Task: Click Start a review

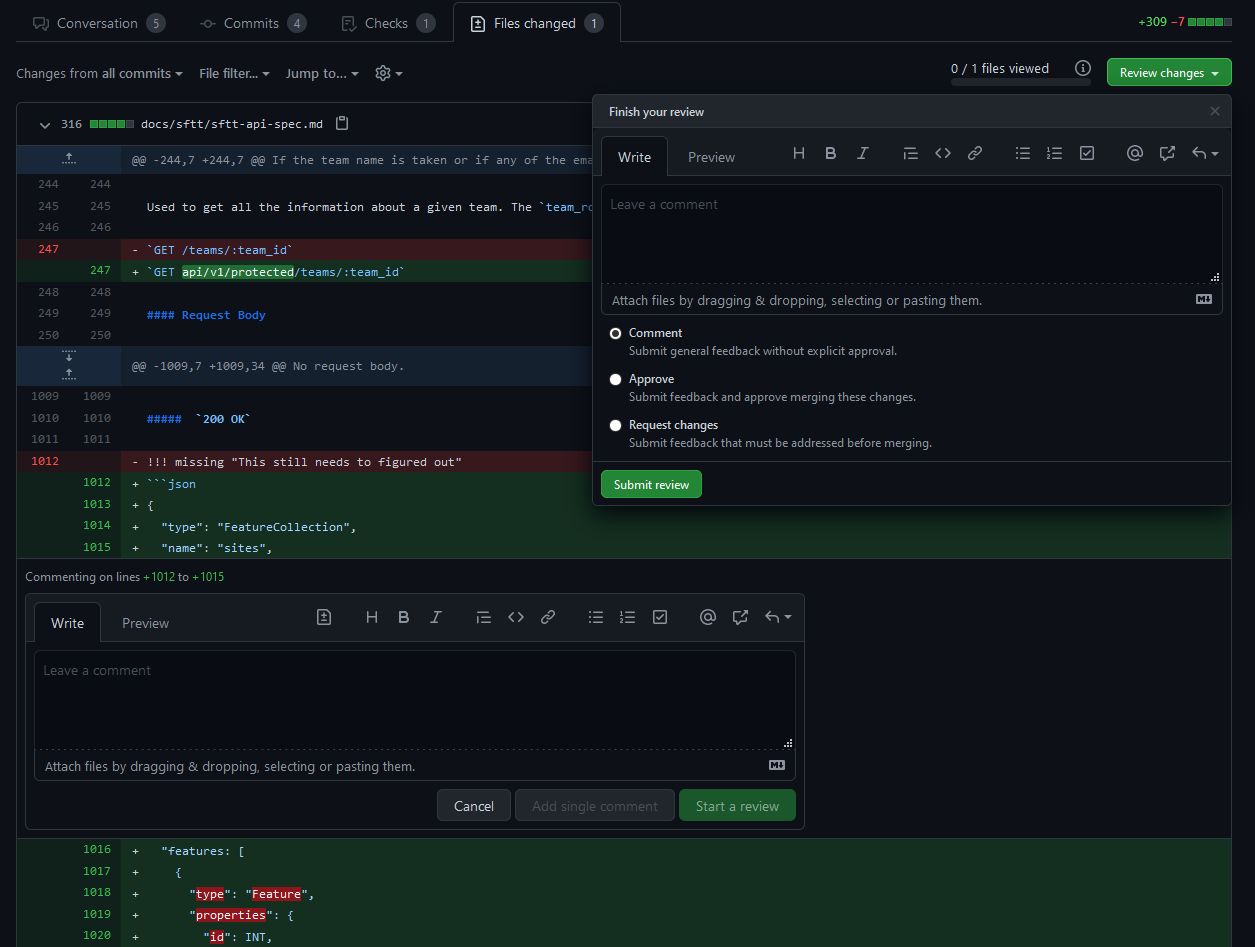Action: (737, 805)
